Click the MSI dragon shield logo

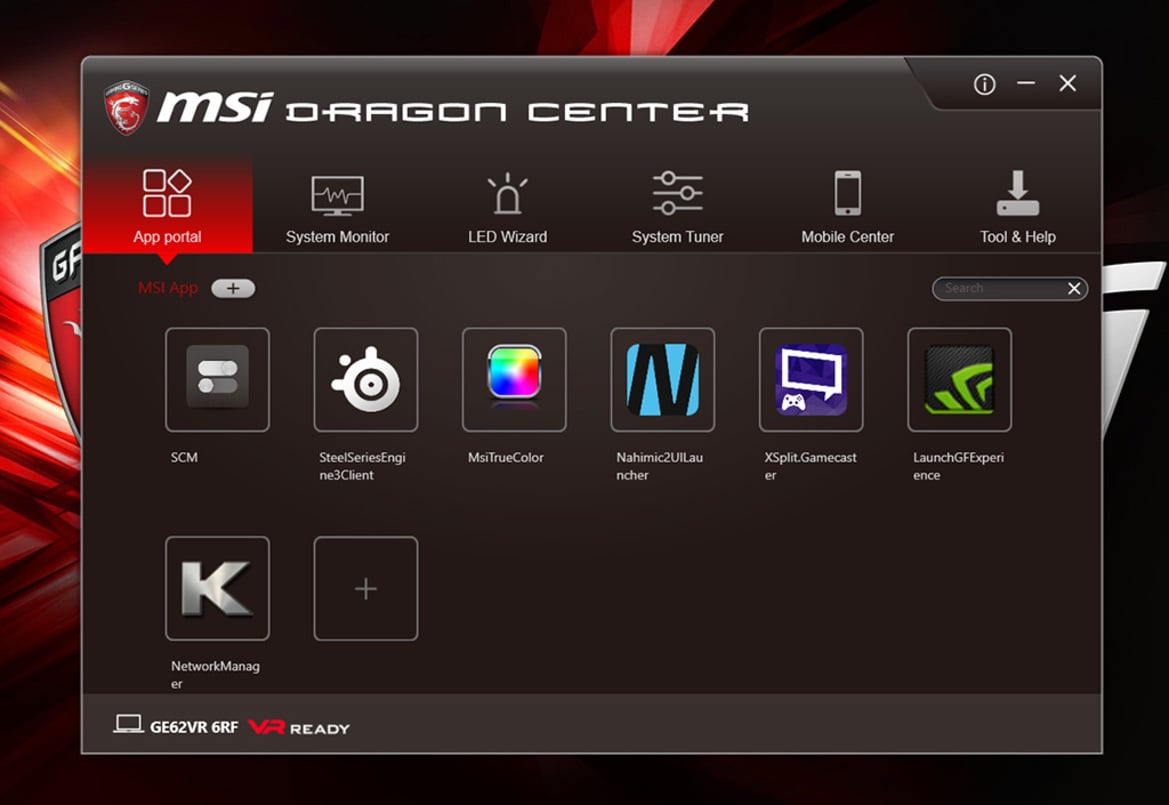(x=126, y=108)
